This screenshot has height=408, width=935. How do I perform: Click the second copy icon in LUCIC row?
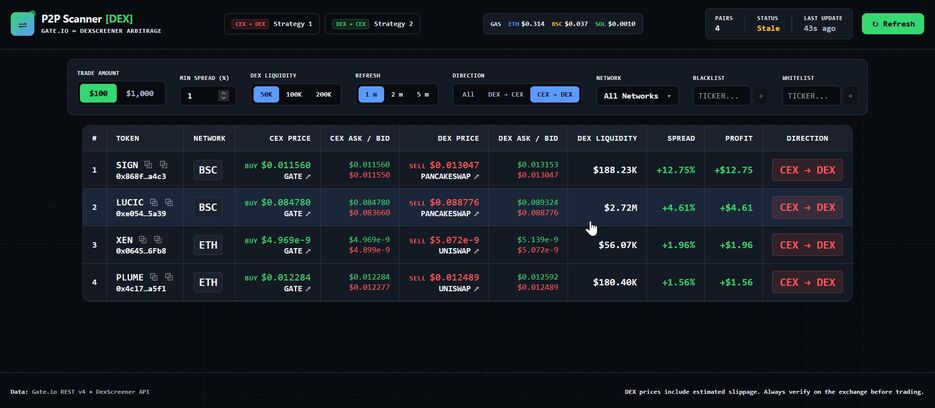click(169, 202)
